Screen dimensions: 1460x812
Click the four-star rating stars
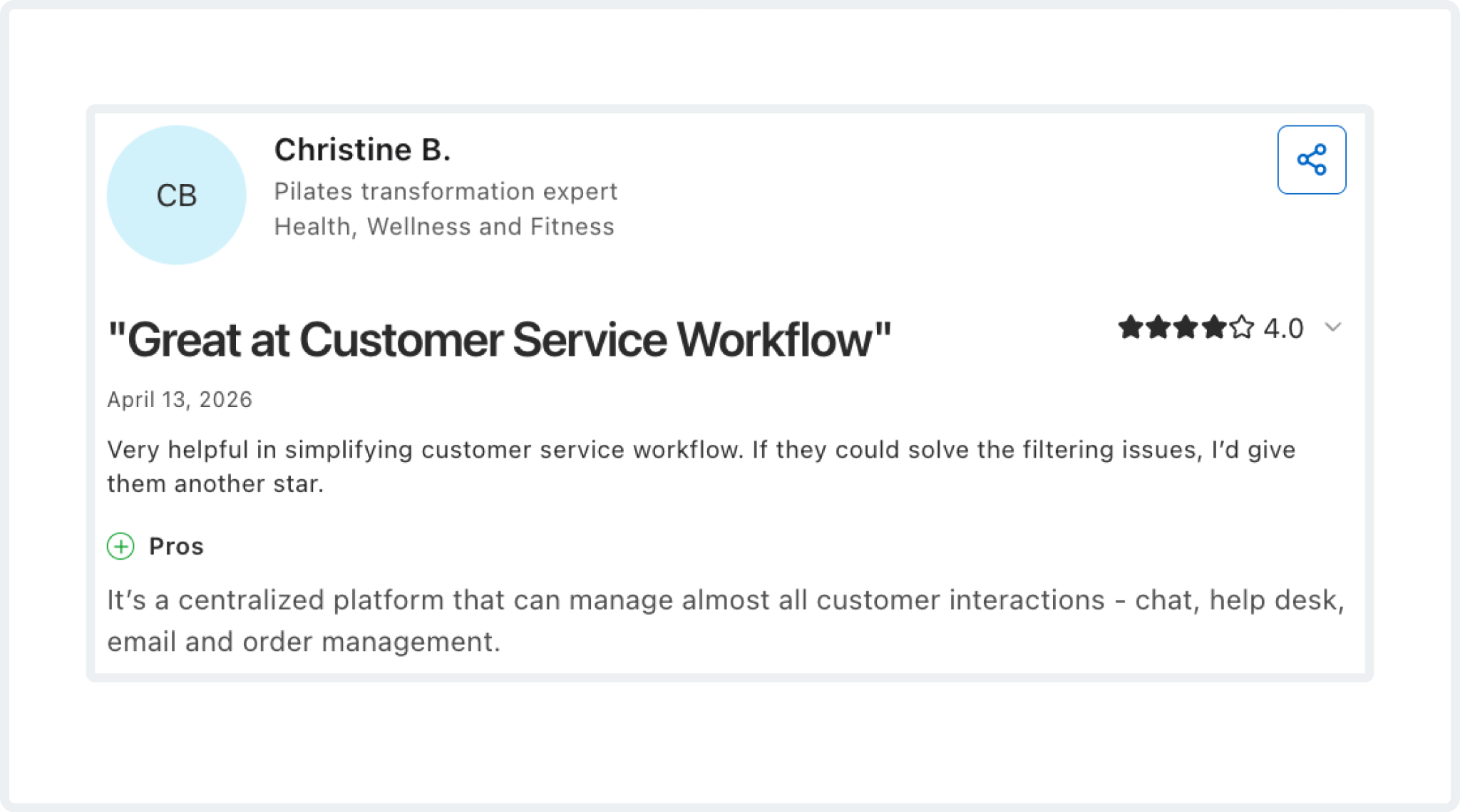point(1186,327)
